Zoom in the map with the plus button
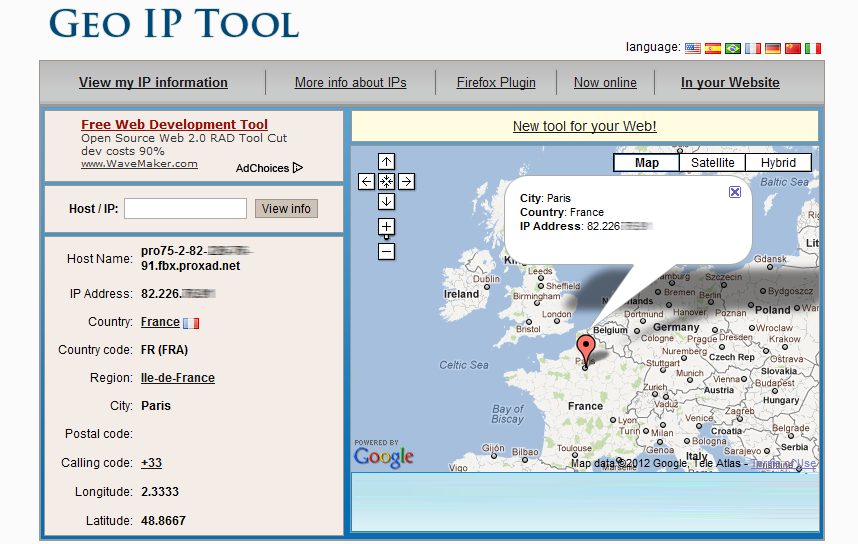Image resolution: width=858 pixels, height=544 pixels. pyautogui.click(x=387, y=227)
